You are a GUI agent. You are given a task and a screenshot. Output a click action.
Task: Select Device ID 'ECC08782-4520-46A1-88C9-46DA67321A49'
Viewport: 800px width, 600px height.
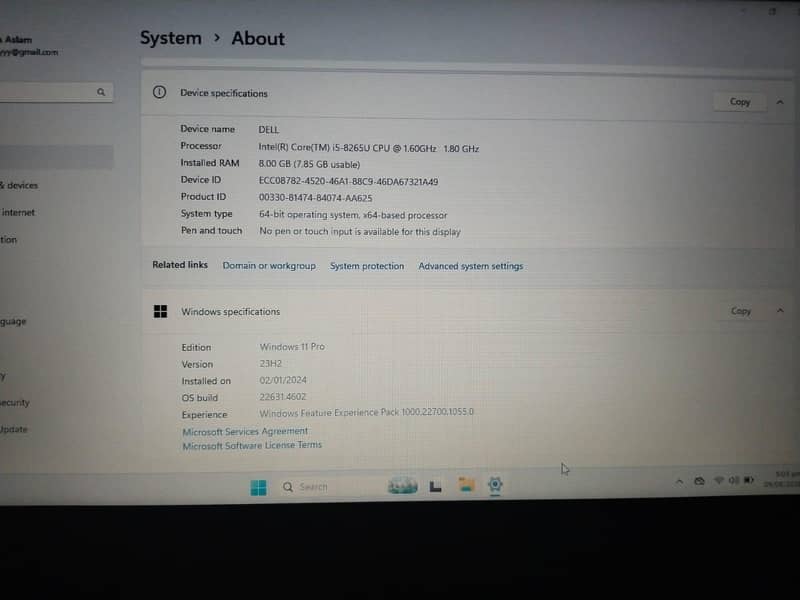[x=348, y=181]
